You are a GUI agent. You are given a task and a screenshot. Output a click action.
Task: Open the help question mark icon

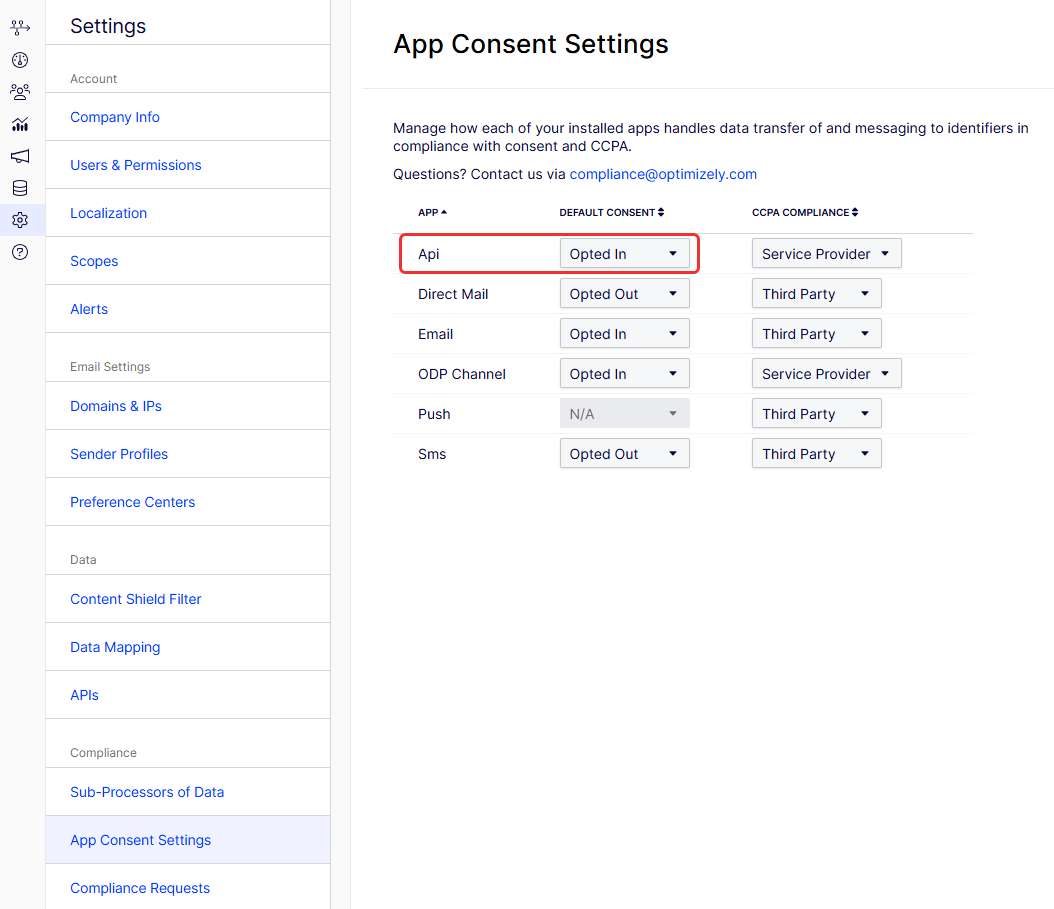[x=20, y=252]
